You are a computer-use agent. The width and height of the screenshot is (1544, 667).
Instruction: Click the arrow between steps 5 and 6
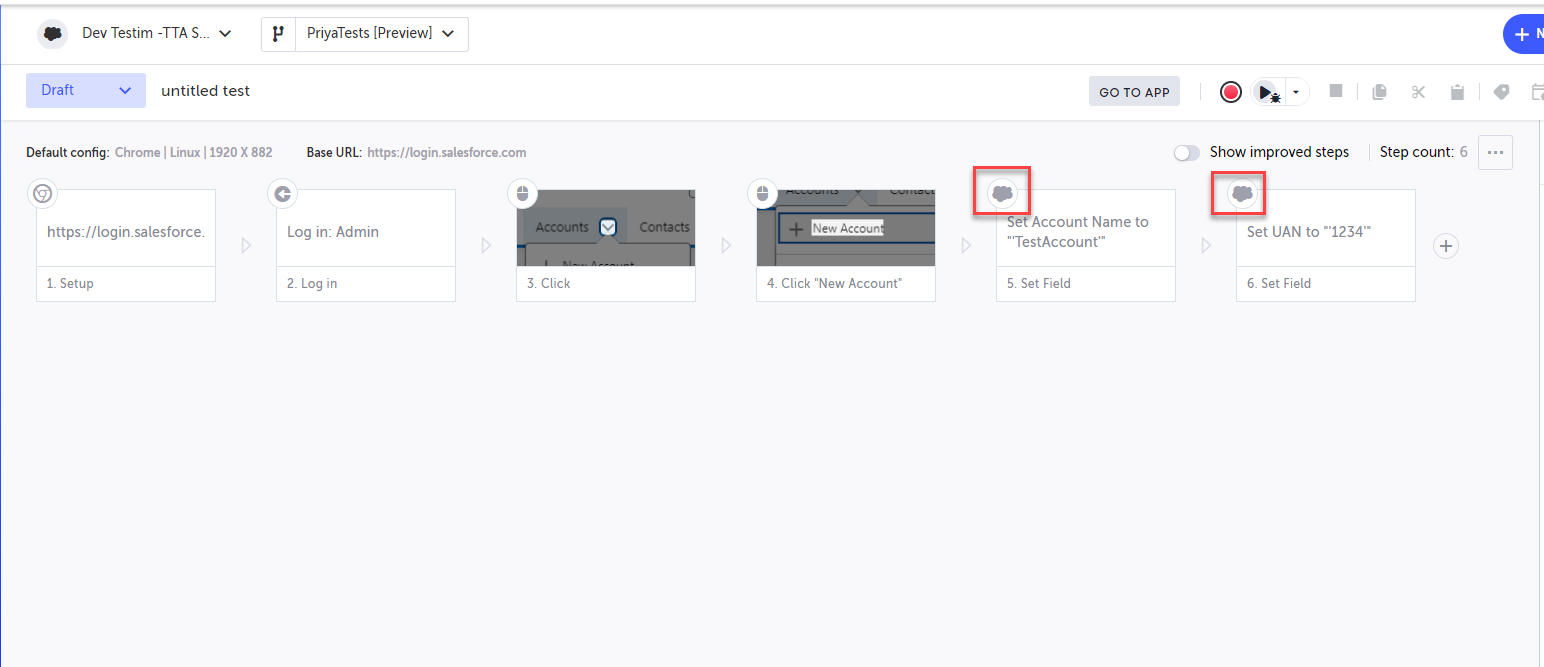click(x=1206, y=245)
